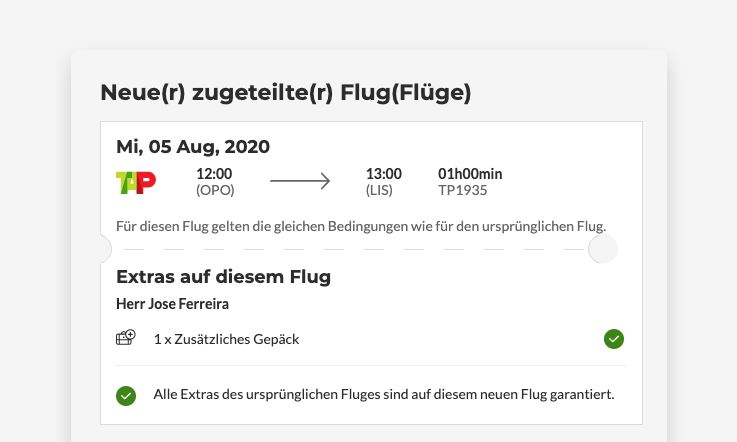Click the Extras auf diesem Flug heading
Screen dimensions: 737x442
click(x=223, y=276)
